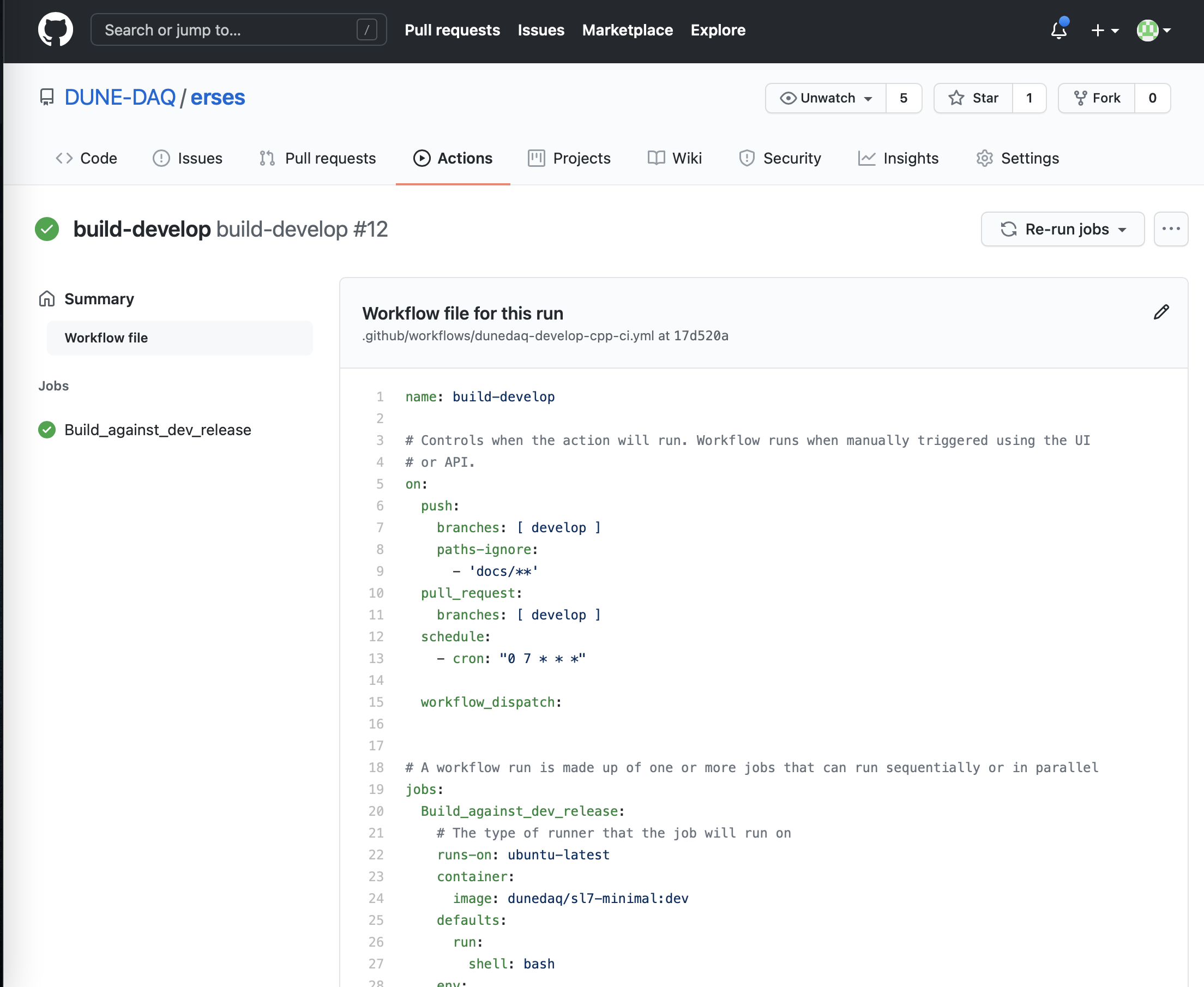Open the Security shield tab

780,158
